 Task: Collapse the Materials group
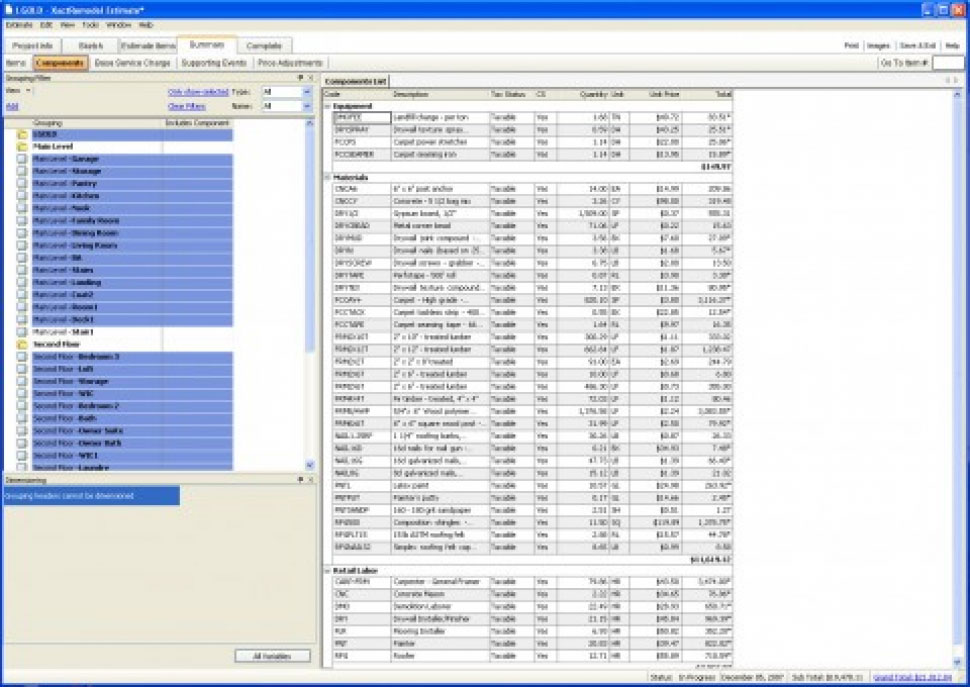point(327,177)
